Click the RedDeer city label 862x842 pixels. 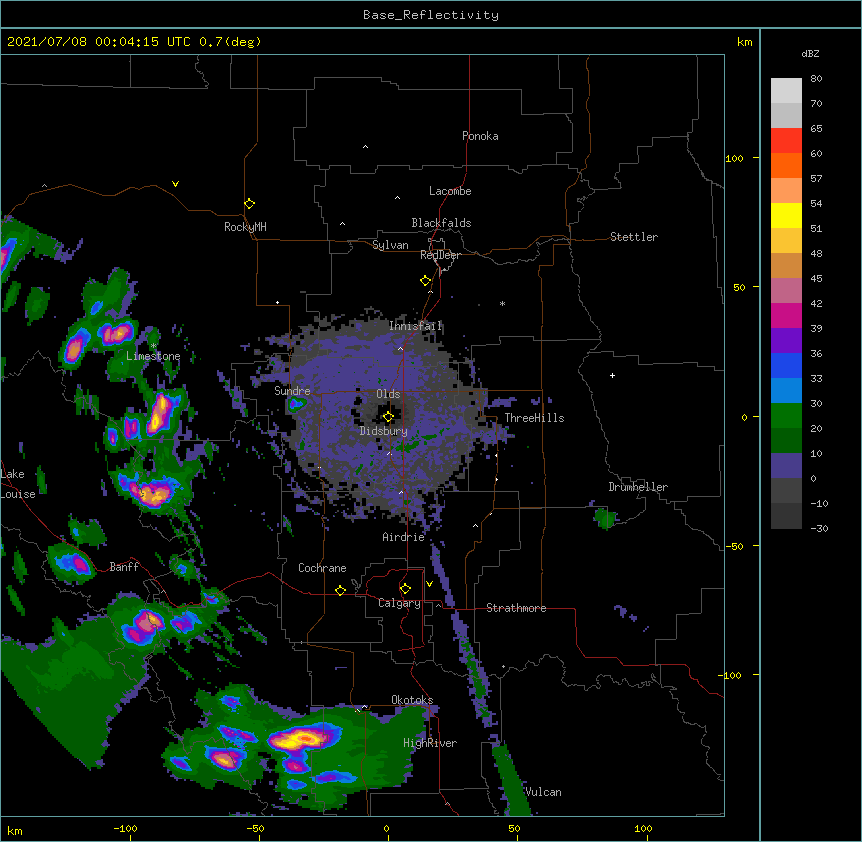440,255
